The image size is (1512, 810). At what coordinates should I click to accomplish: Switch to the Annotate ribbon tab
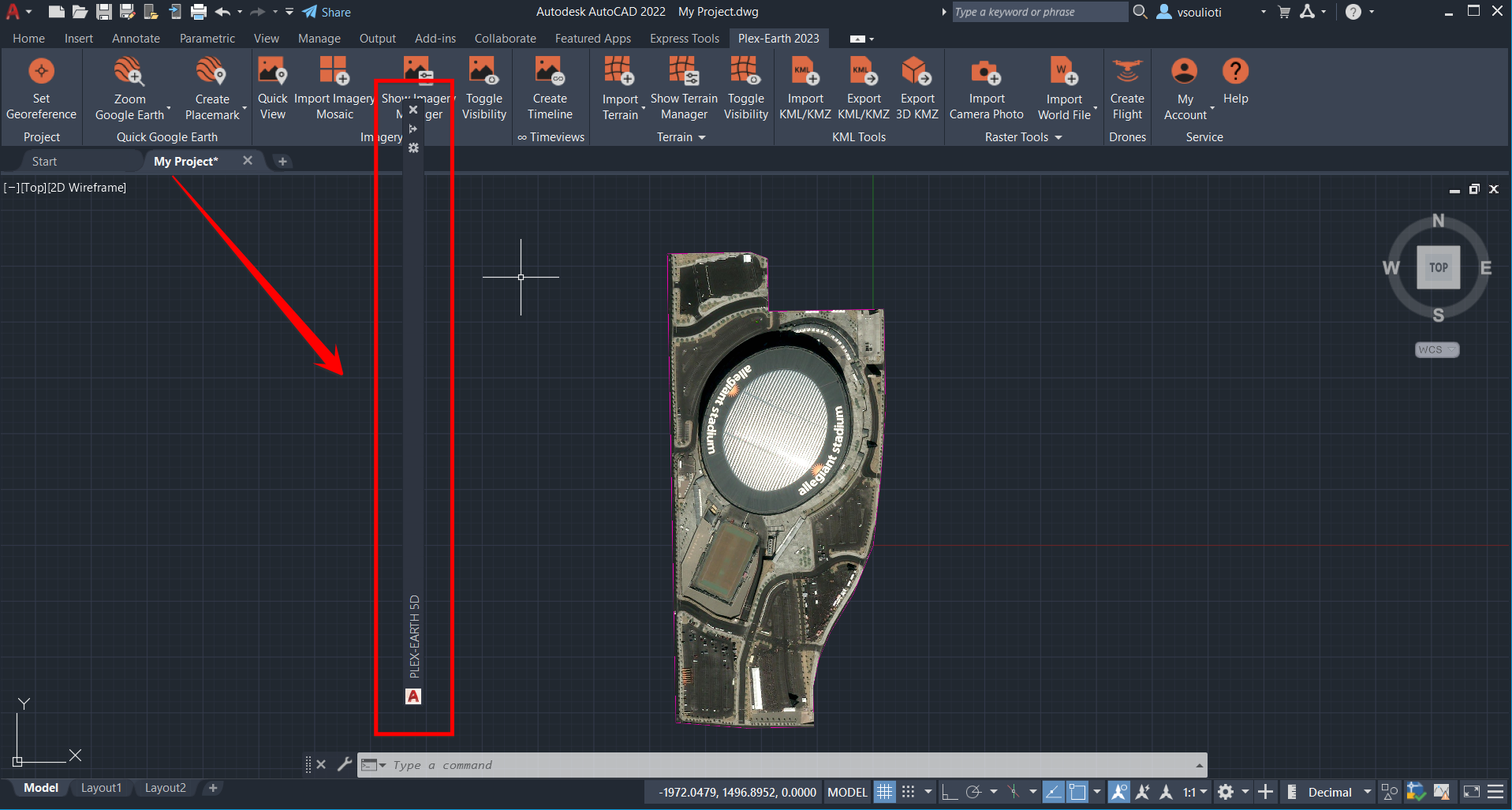tap(136, 38)
